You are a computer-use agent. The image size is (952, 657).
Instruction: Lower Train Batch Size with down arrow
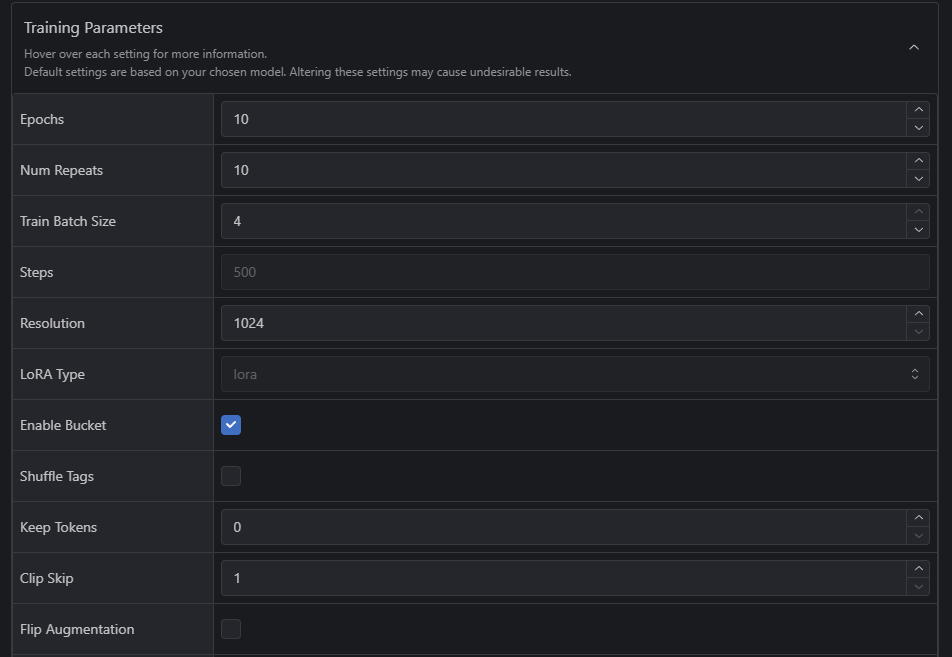(x=917, y=230)
